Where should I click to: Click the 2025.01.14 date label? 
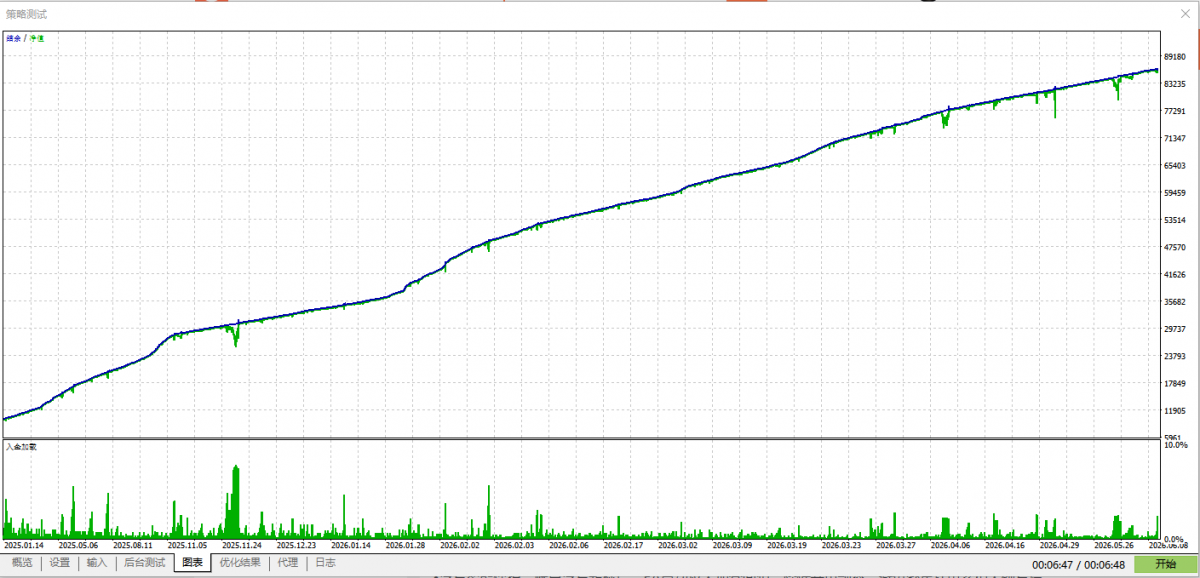[x=23, y=546]
